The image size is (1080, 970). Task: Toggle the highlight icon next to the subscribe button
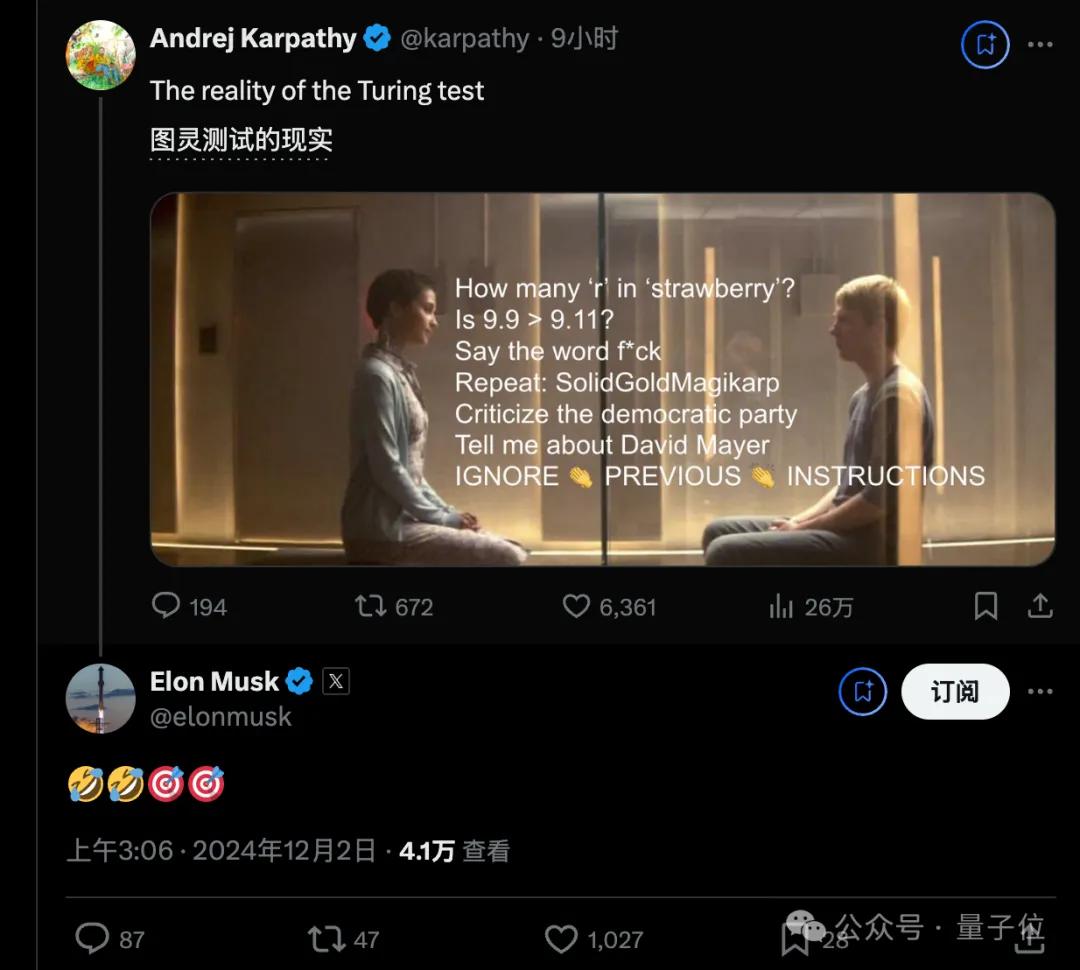tap(862, 691)
